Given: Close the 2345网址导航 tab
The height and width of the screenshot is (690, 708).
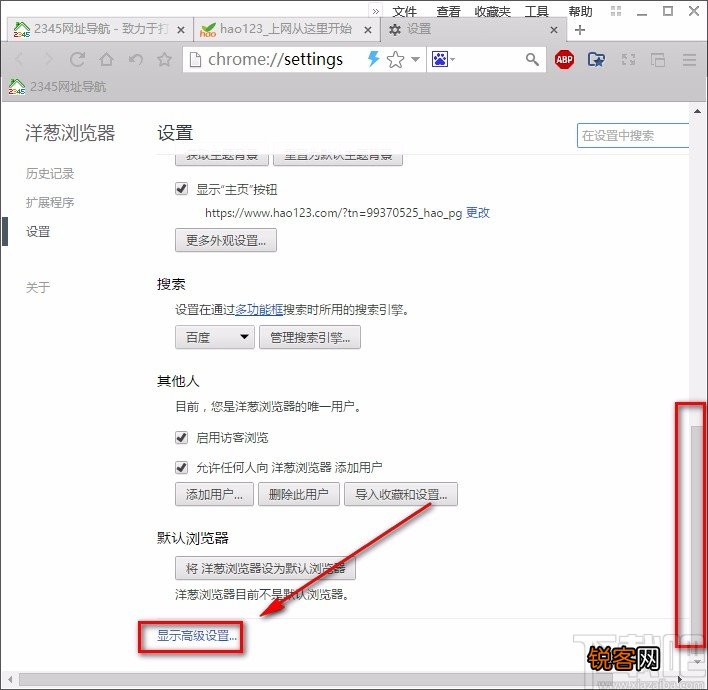Looking at the screenshot, I should (181, 30).
